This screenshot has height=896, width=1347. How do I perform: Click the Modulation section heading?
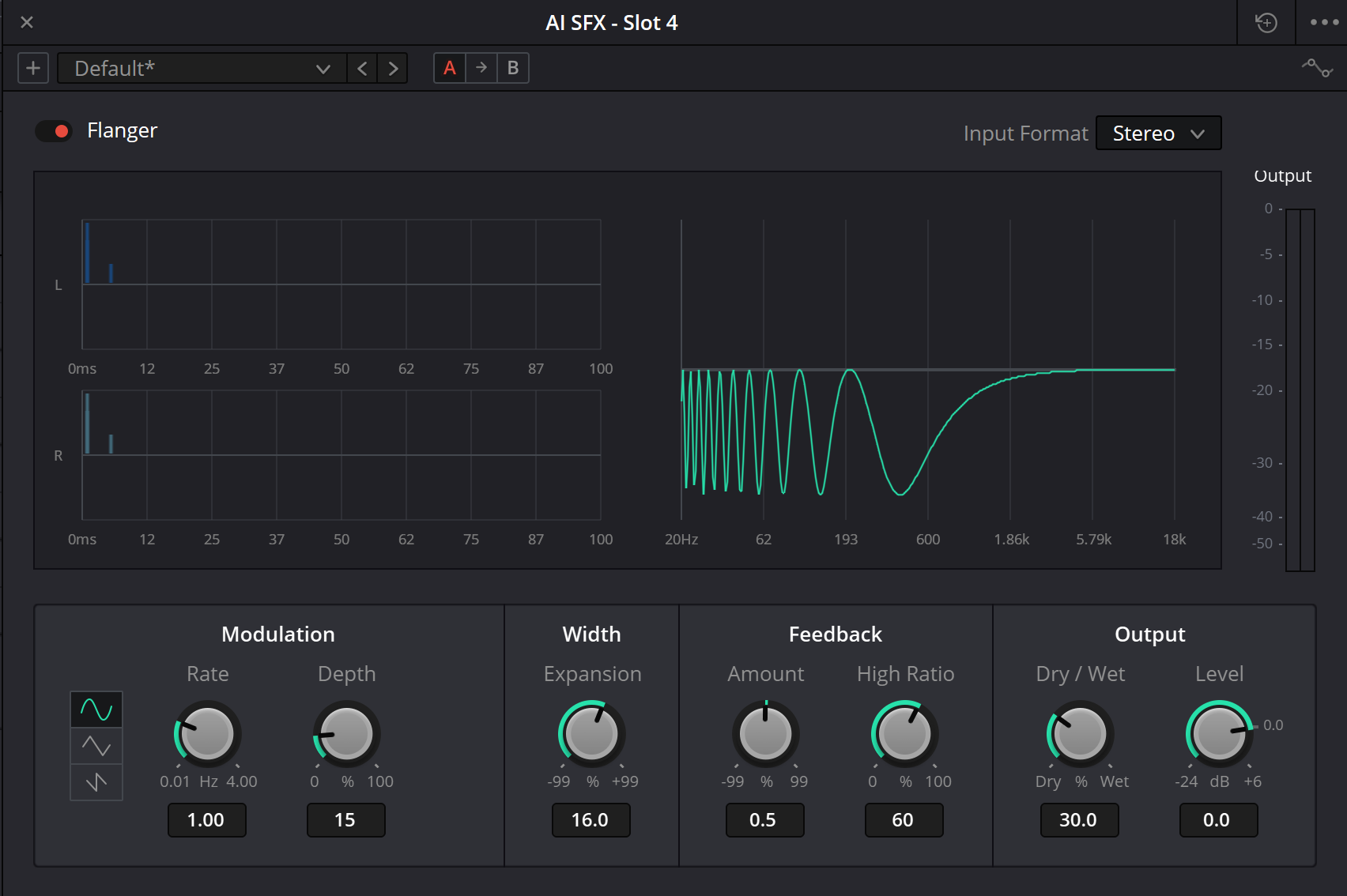(x=278, y=634)
